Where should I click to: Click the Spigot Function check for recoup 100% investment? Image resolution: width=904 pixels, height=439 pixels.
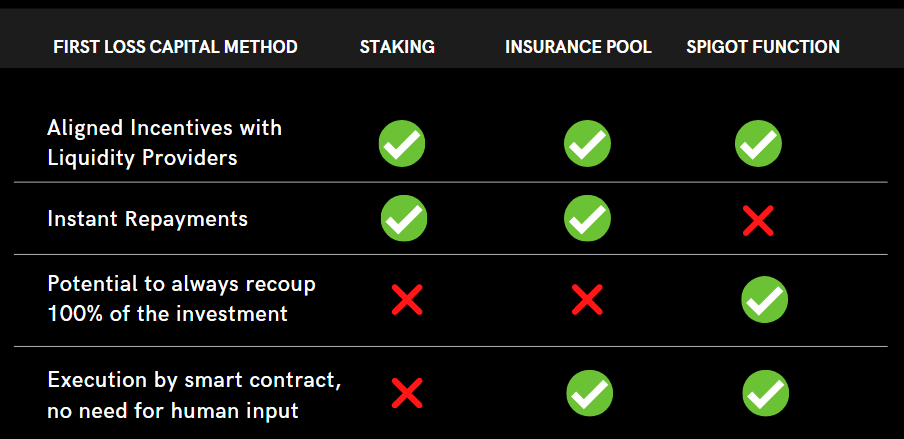(x=764, y=299)
